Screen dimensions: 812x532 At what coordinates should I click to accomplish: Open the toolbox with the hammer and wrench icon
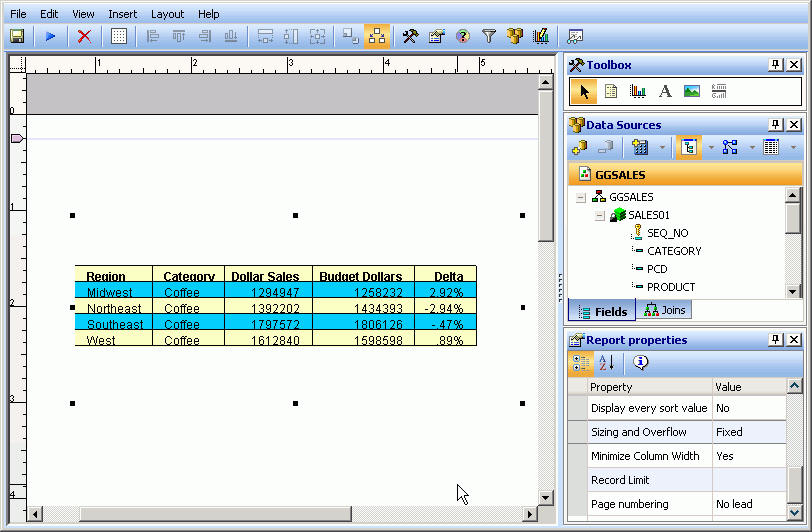(410, 36)
